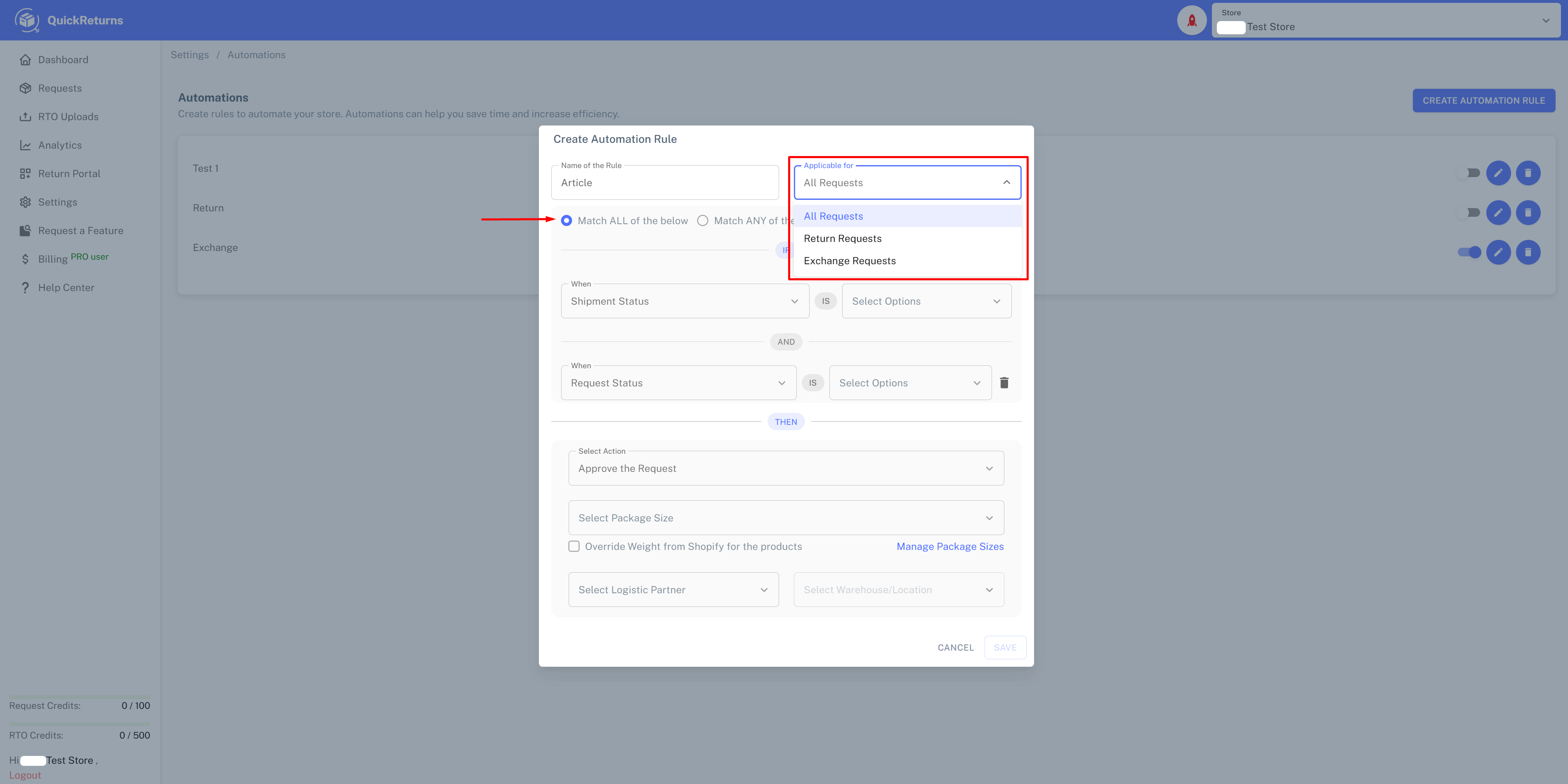Click the PRO user badge

tap(90, 256)
